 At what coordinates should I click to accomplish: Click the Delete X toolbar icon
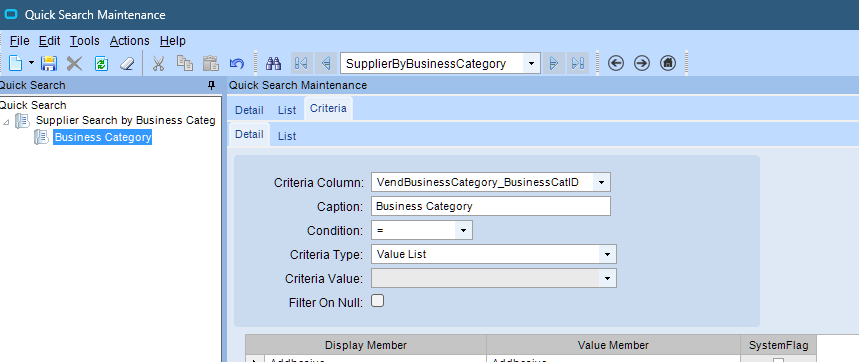[74, 64]
